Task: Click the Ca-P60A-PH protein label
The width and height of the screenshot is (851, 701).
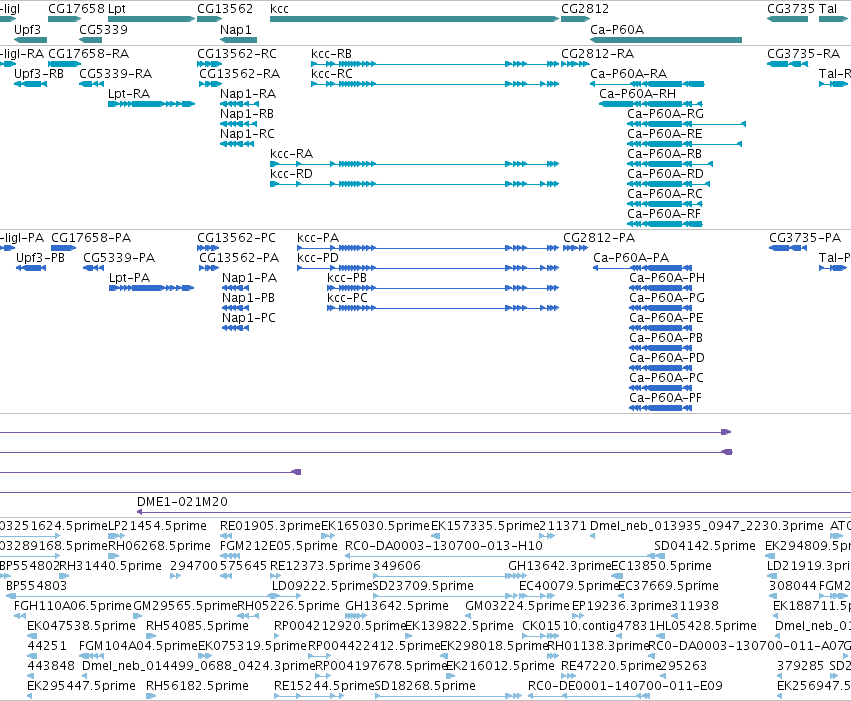Action: (667, 278)
